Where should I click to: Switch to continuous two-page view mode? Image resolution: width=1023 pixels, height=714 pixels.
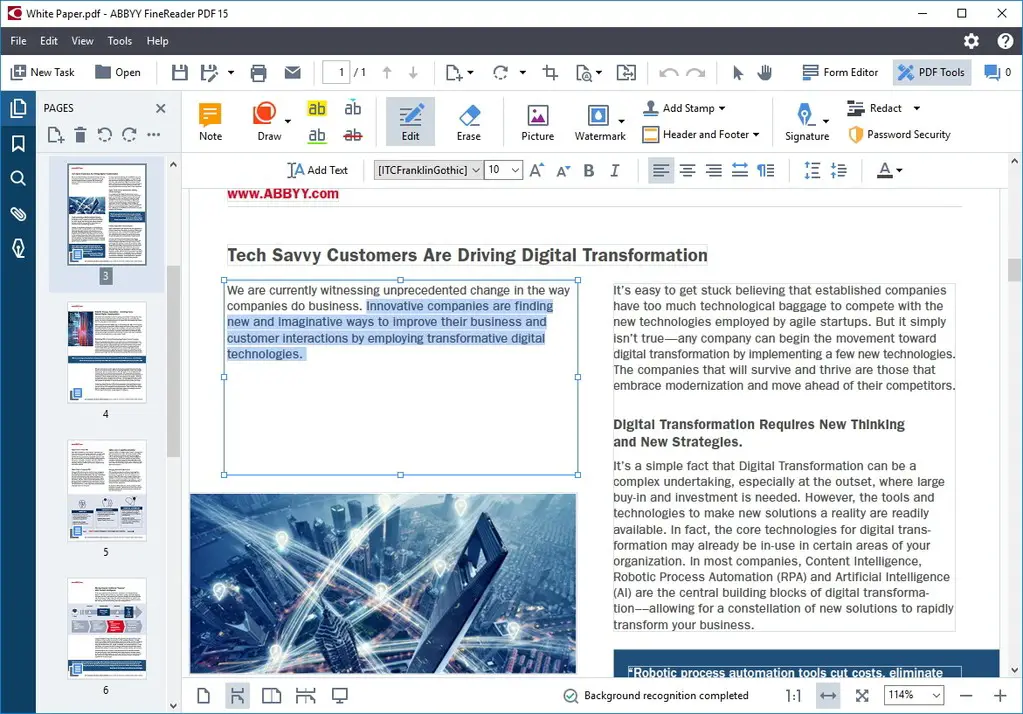click(305, 694)
